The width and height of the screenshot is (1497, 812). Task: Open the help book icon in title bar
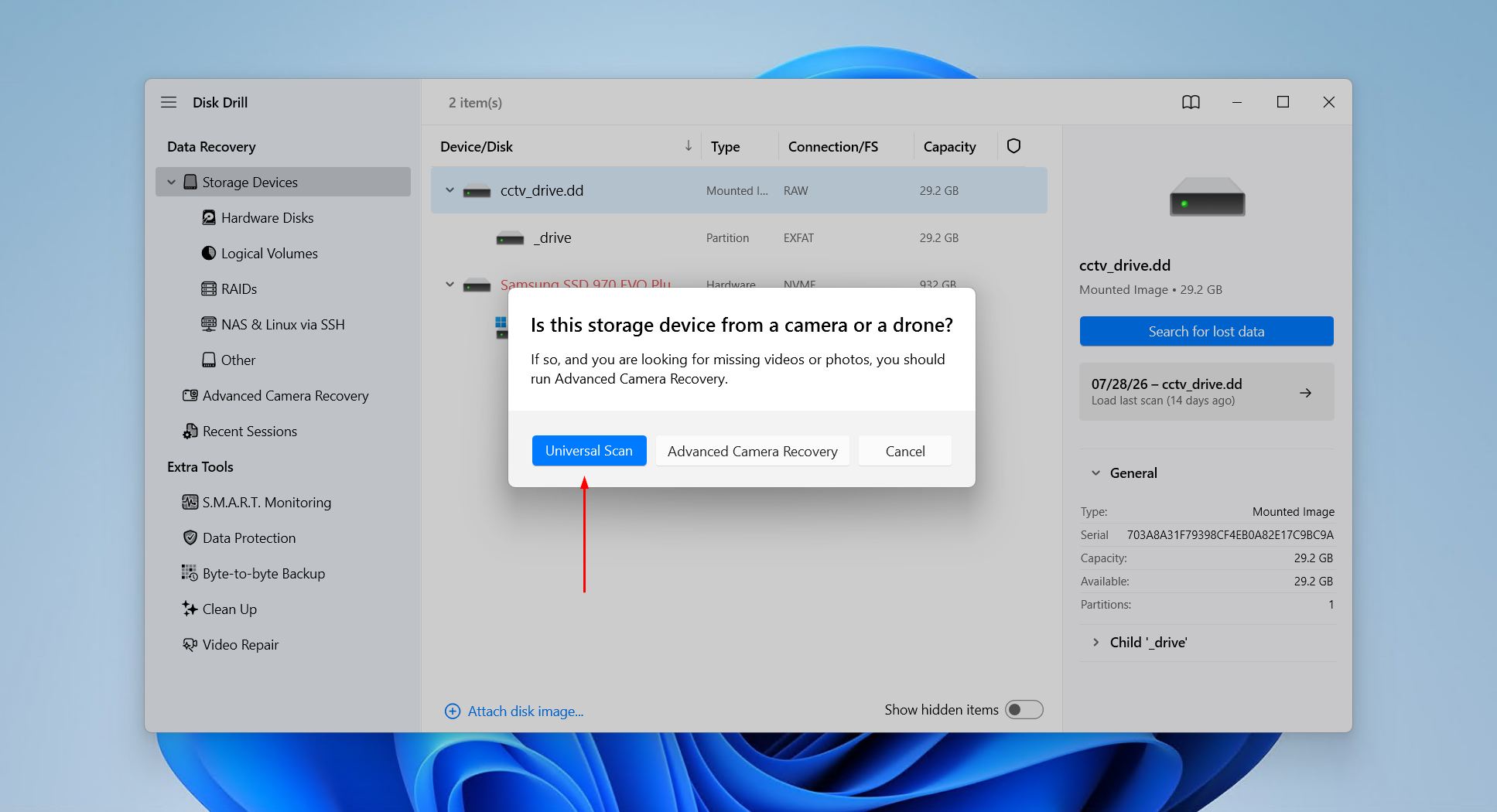point(1191,102)
